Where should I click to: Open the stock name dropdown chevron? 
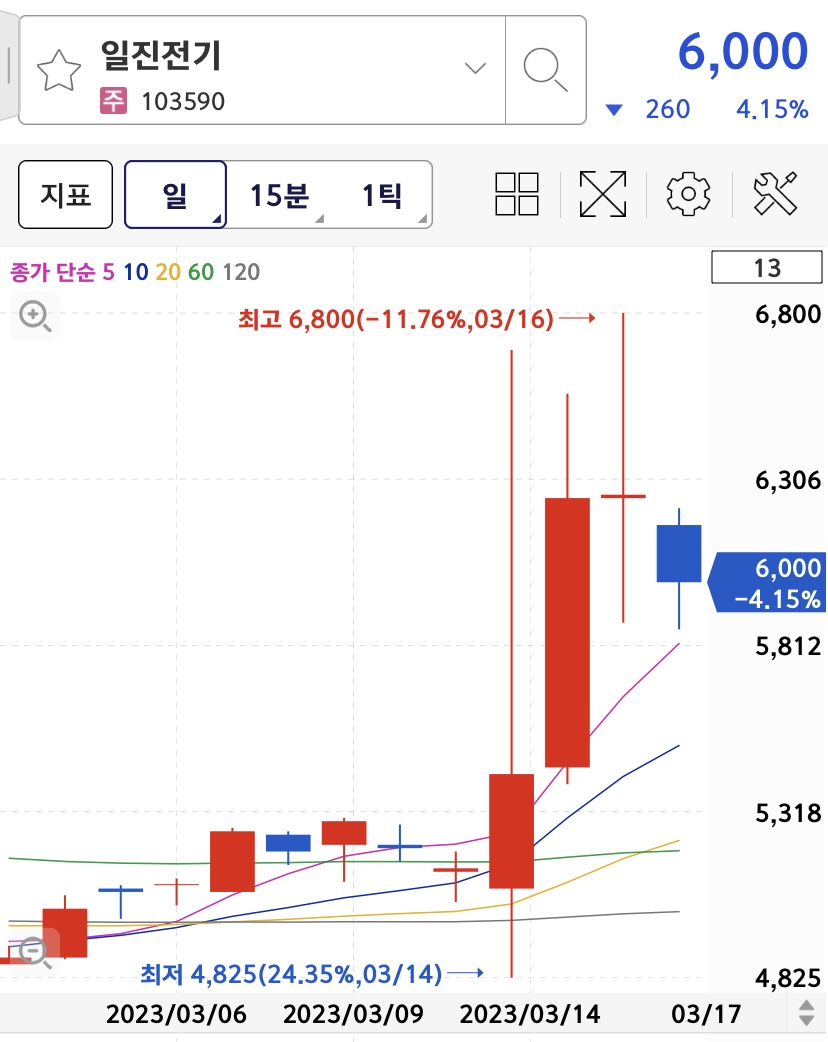474,70
